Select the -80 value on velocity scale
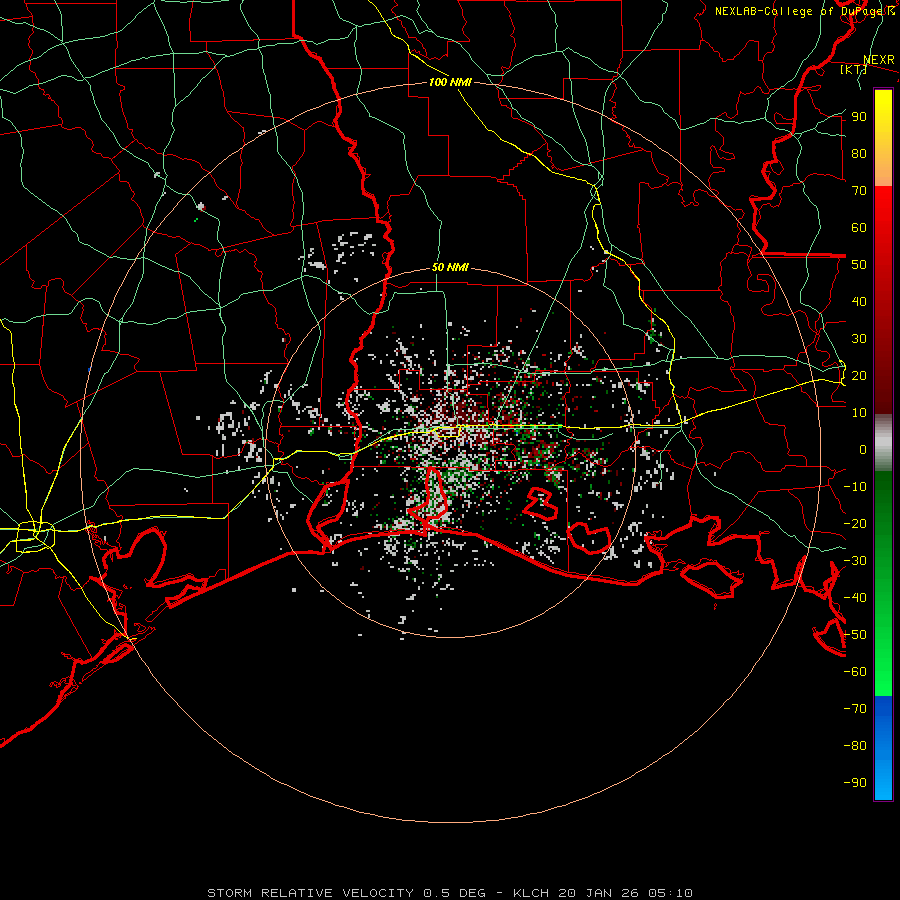The width and height of the screenshot is (900, 900). [855, 746]
